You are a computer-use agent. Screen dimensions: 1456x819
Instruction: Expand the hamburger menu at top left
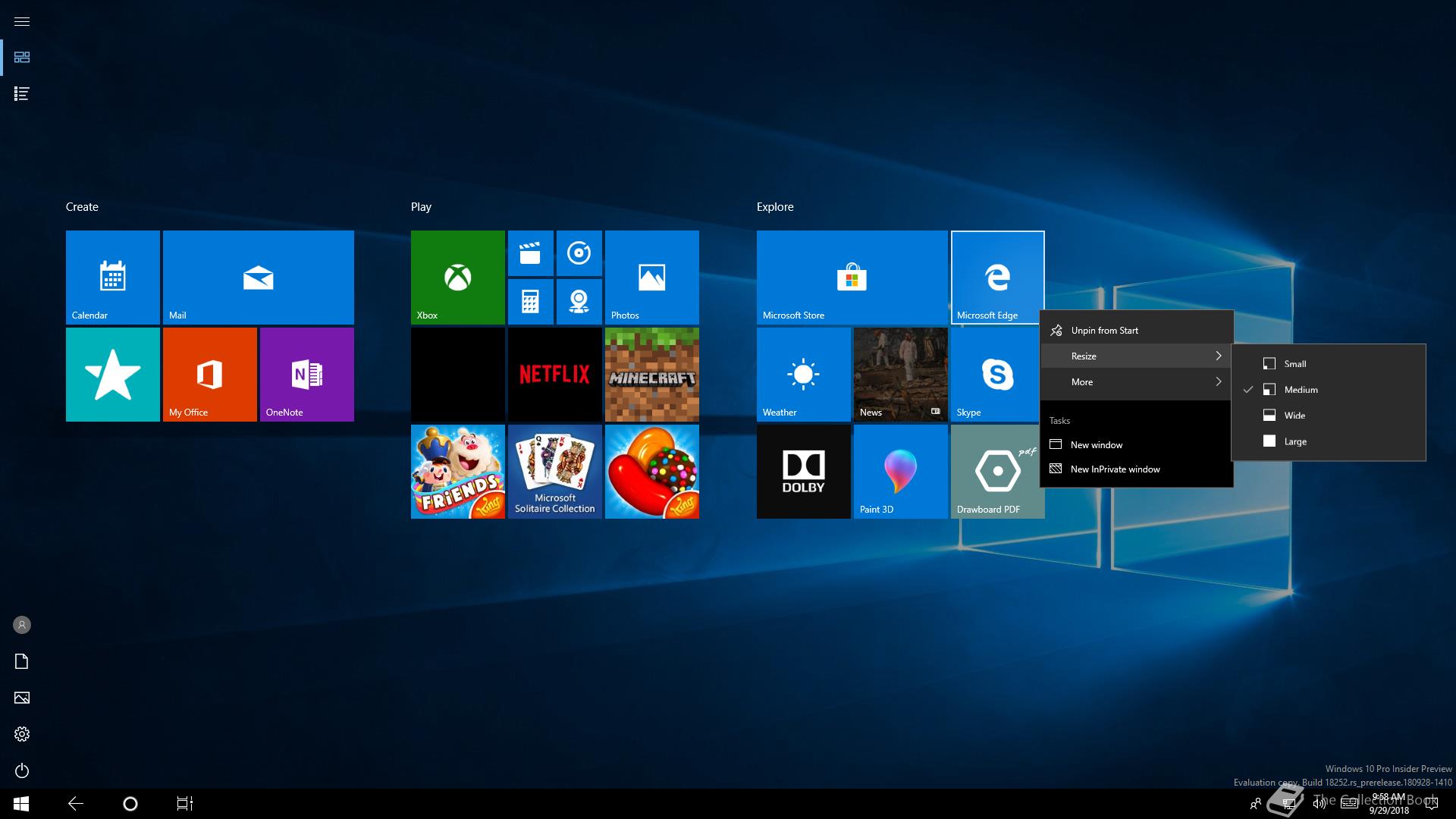[x=22, y=21]
